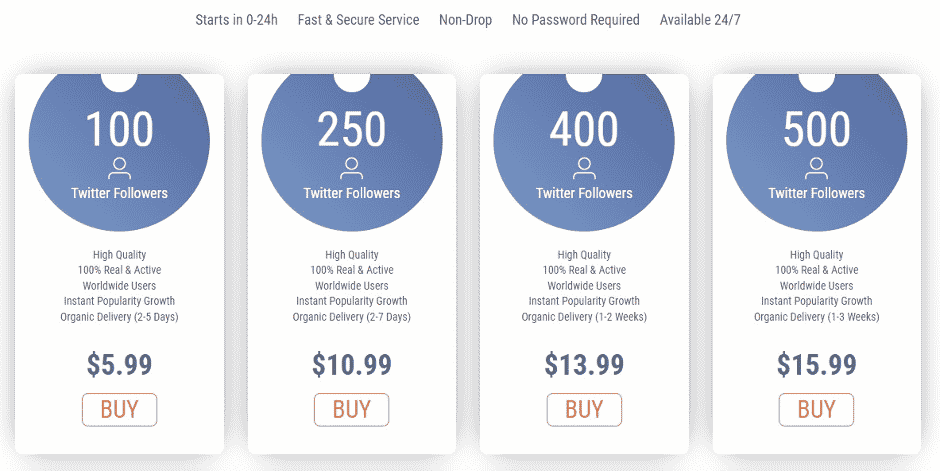Select the $15.99 price text

point(816,364)
